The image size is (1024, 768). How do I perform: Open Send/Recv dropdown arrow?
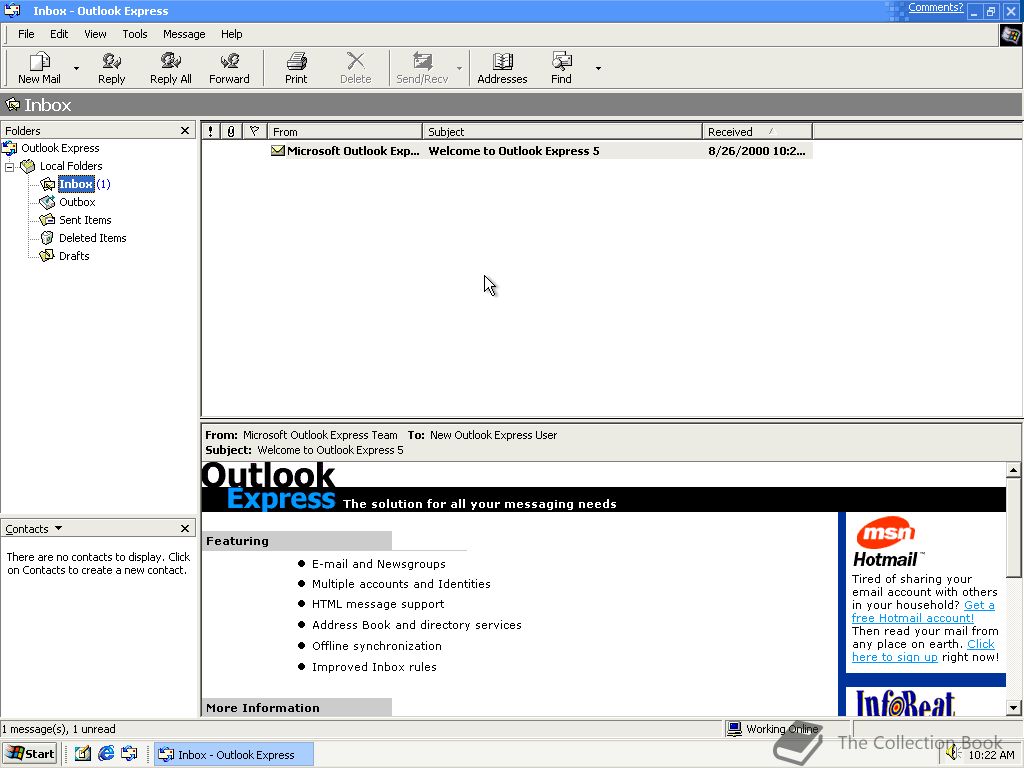tap(459, 68)
